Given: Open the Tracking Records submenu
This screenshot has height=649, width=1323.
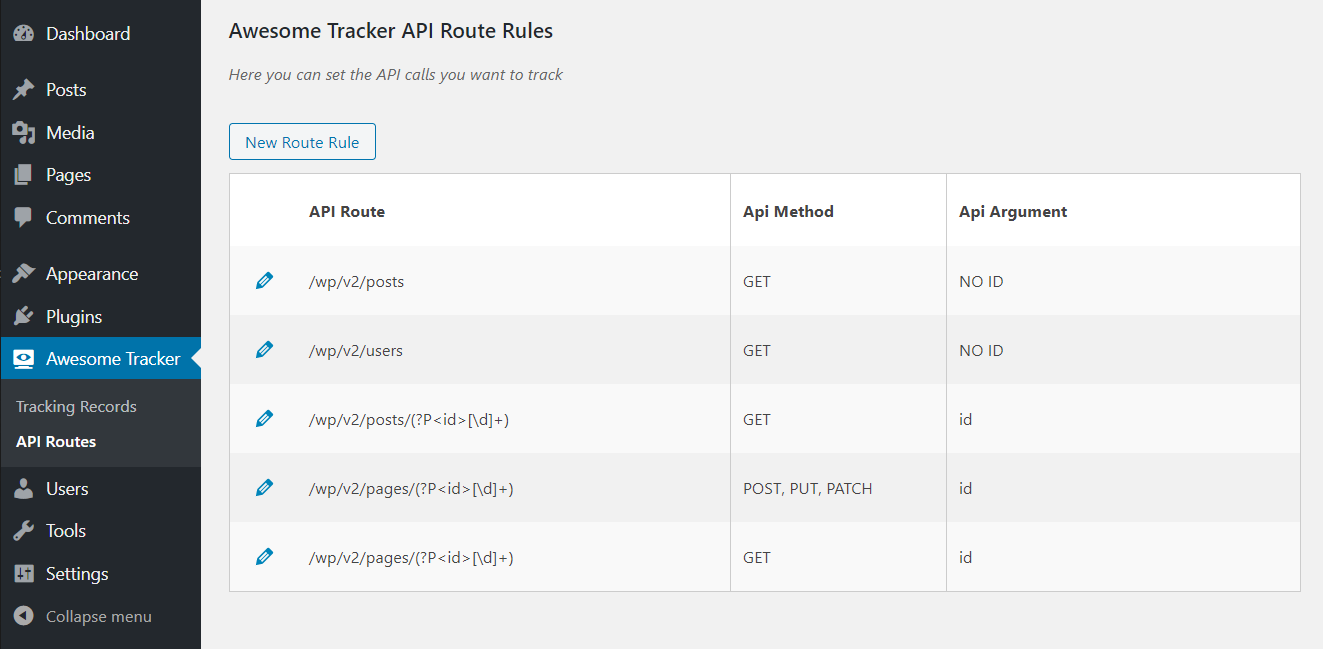Looking at the screenshot, I should pos(76,407).
